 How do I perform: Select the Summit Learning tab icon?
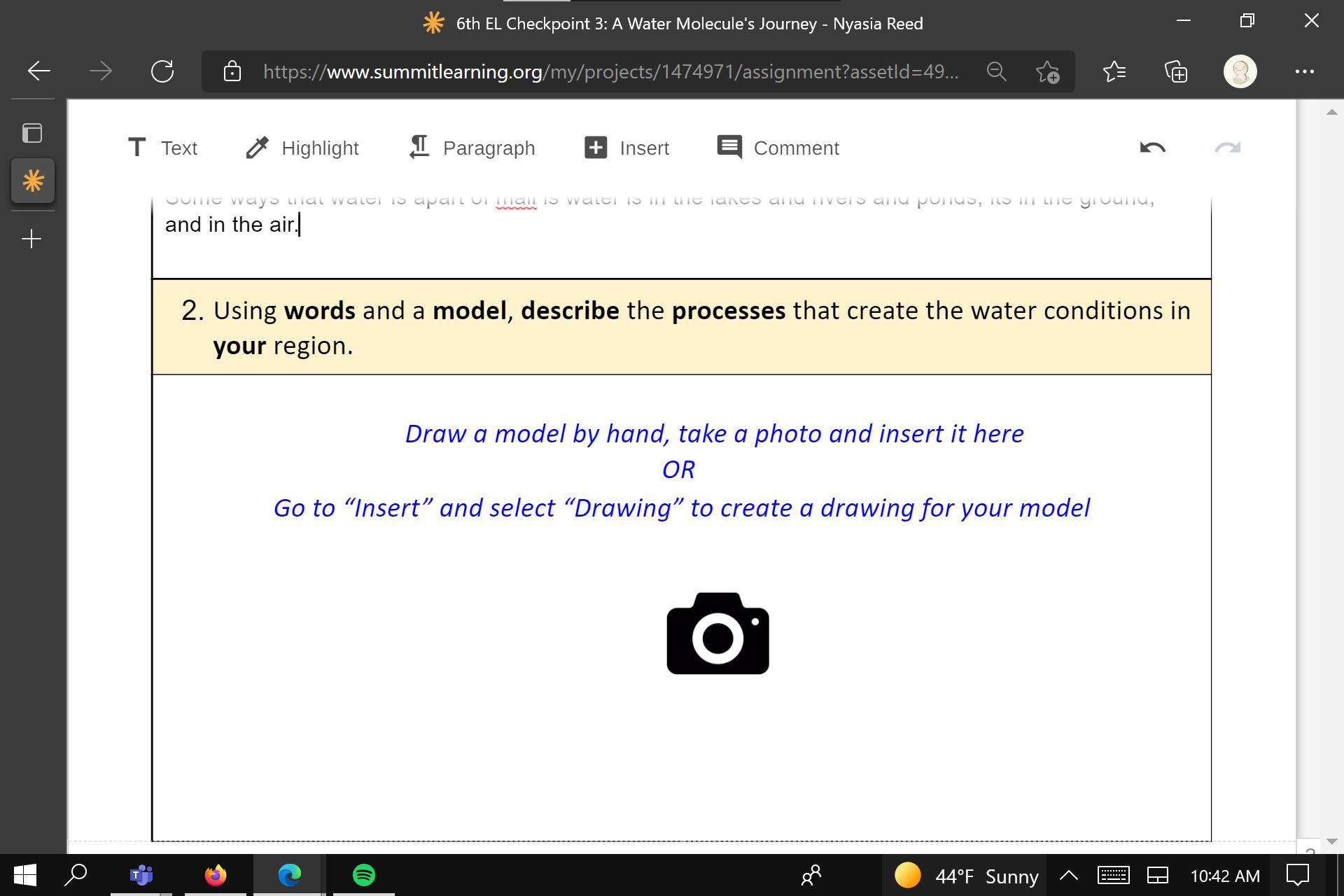pos(33,181)
